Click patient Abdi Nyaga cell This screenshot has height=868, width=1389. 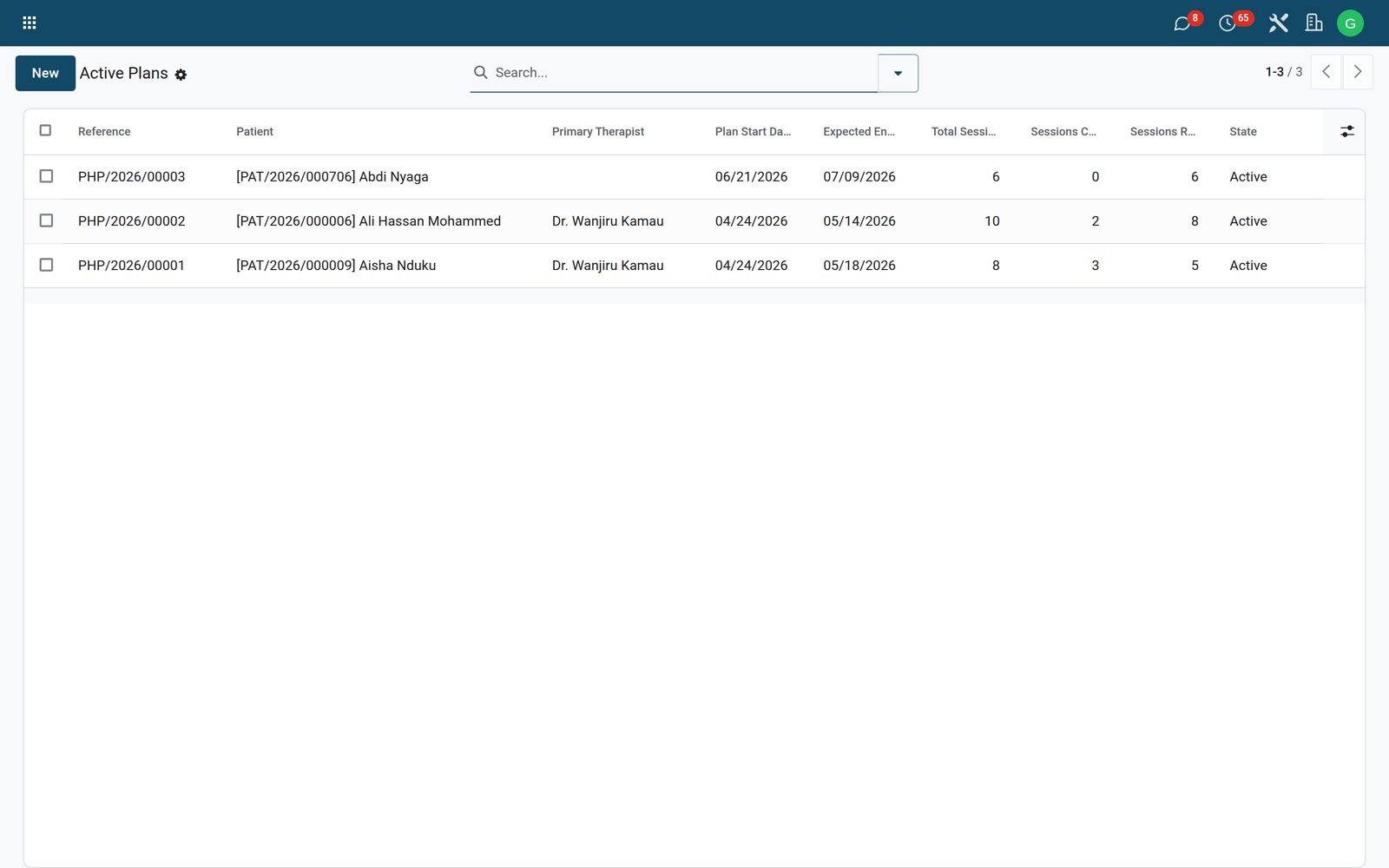click(332, 177)
